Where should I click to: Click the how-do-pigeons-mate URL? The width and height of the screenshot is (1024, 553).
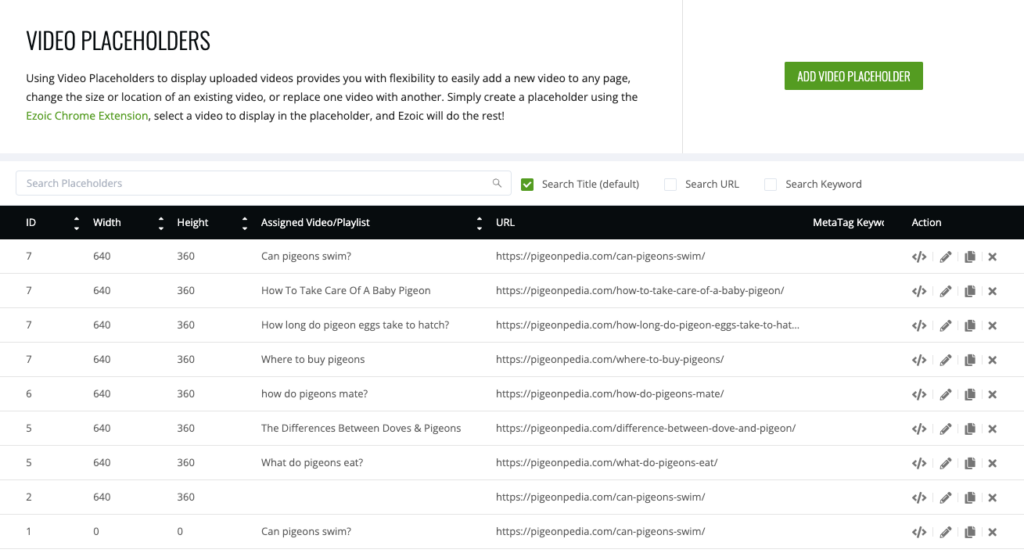[610, 394]
